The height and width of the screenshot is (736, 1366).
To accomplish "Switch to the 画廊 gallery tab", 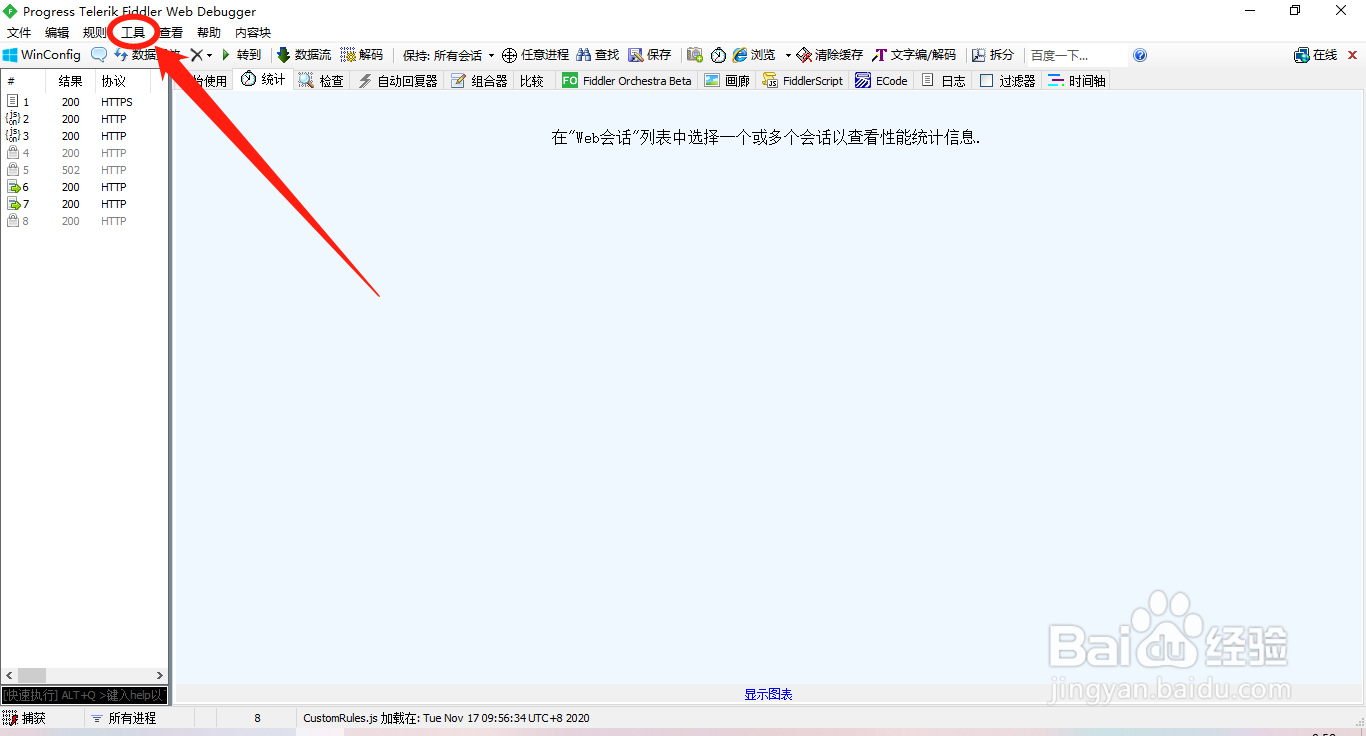I will tap(727, 81).
